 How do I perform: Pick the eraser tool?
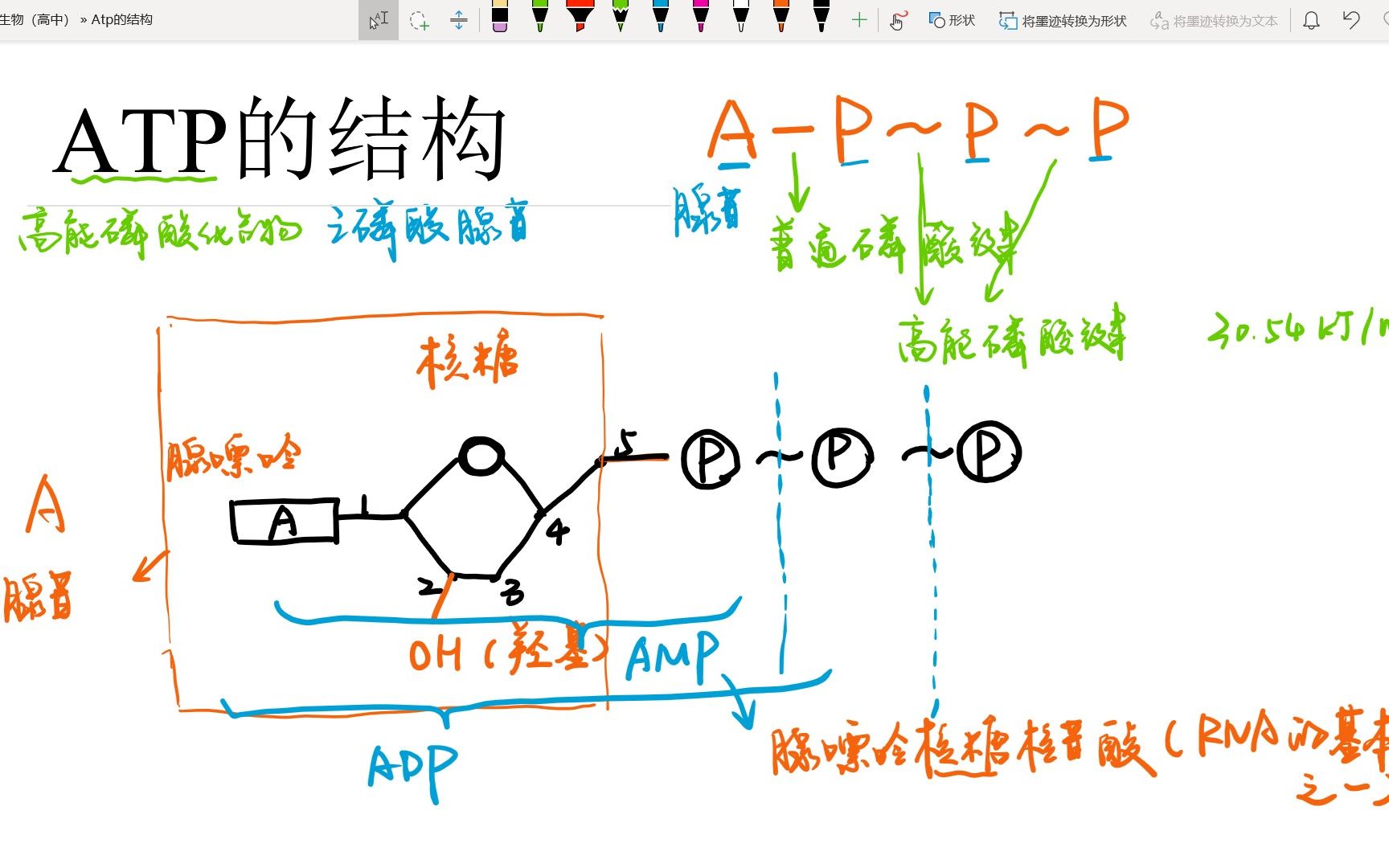tap(500, 20)
